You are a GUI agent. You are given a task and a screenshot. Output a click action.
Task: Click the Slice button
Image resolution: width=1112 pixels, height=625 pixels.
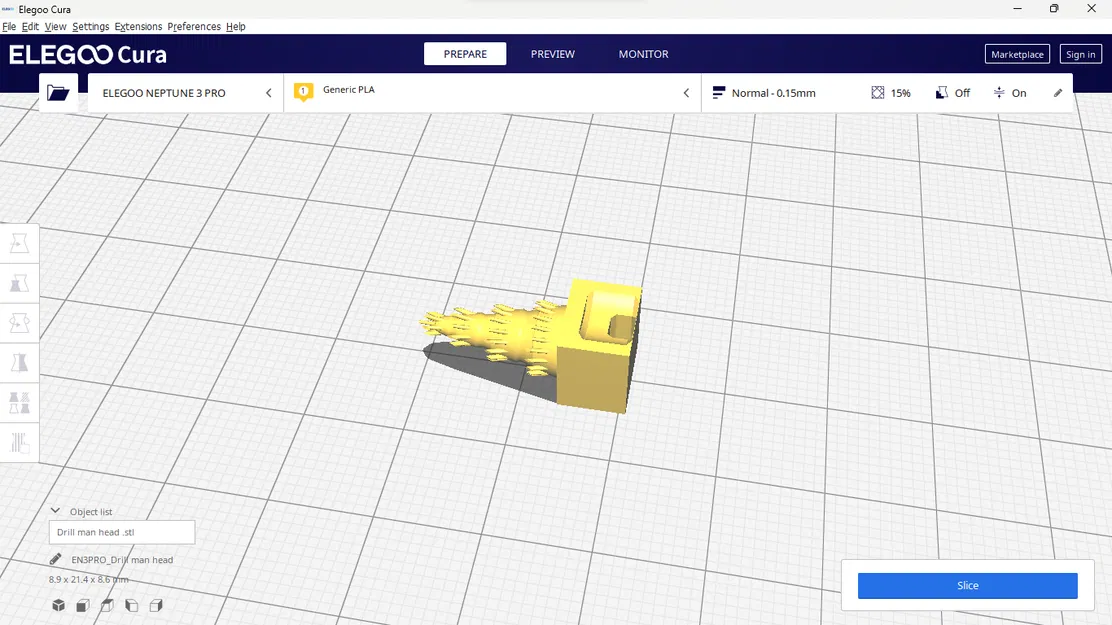point(966,586)
